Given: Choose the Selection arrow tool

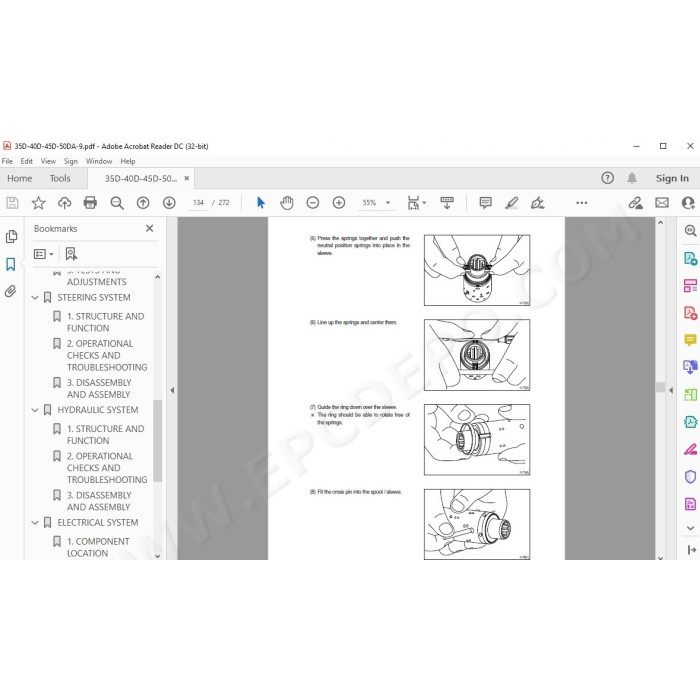Looking at the screenshot, I should click(x=261, y=203).
